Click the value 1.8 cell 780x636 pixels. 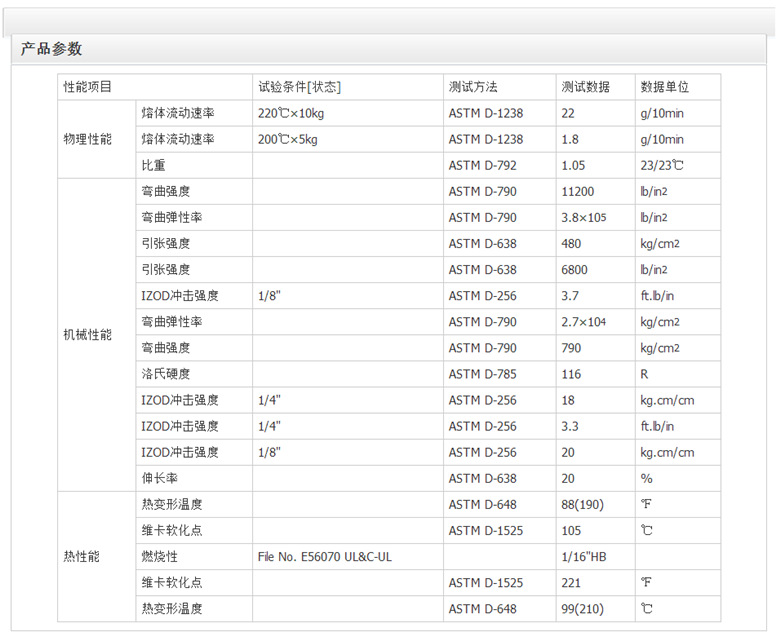point(595,139)
